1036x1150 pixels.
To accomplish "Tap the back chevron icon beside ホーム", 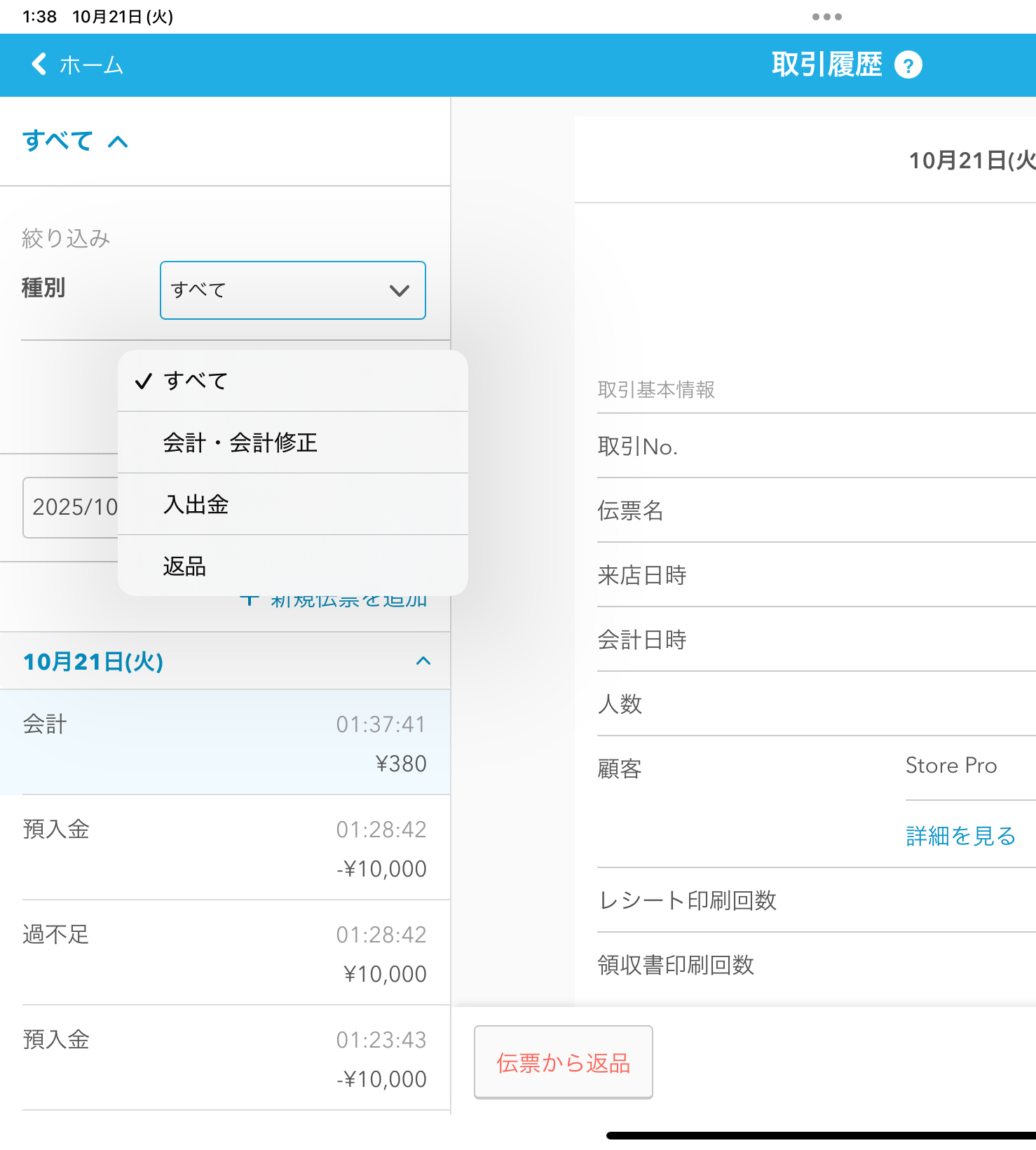I will coord(39,65).
